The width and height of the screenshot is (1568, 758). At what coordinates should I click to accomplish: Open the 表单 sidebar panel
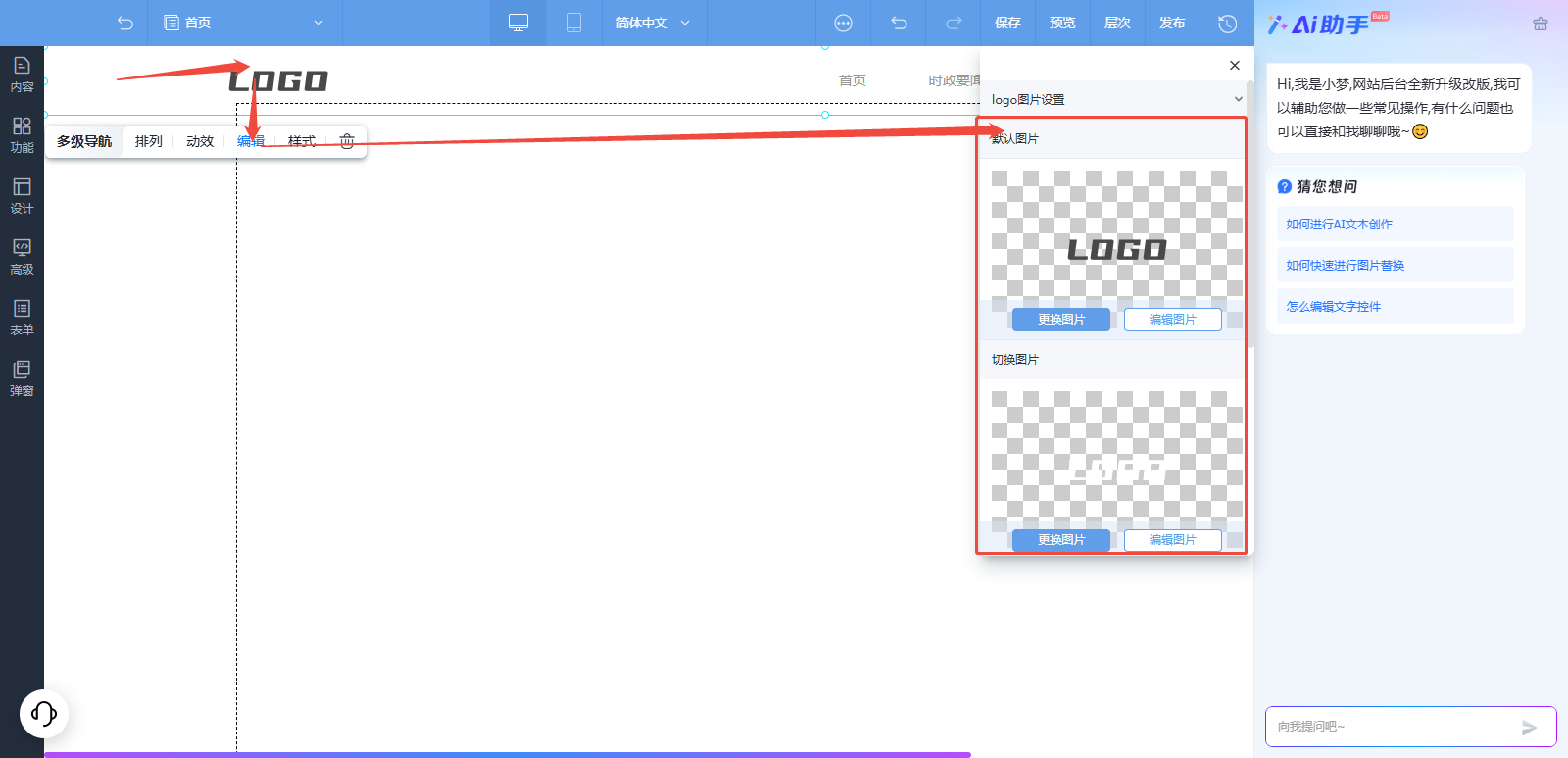[x=22, y=318]
